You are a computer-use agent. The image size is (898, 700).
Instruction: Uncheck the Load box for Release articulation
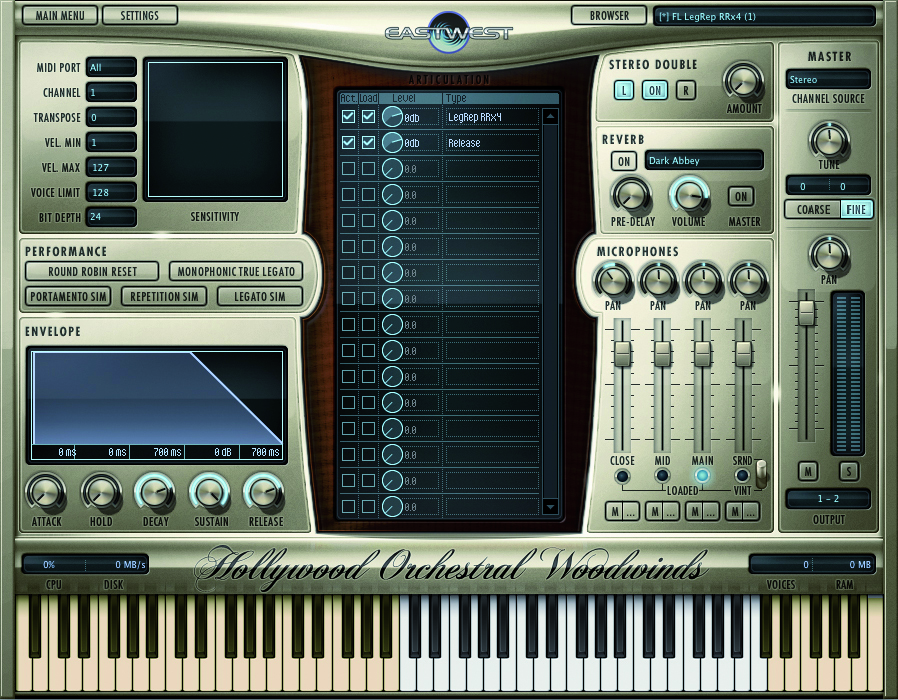point(368,143)
